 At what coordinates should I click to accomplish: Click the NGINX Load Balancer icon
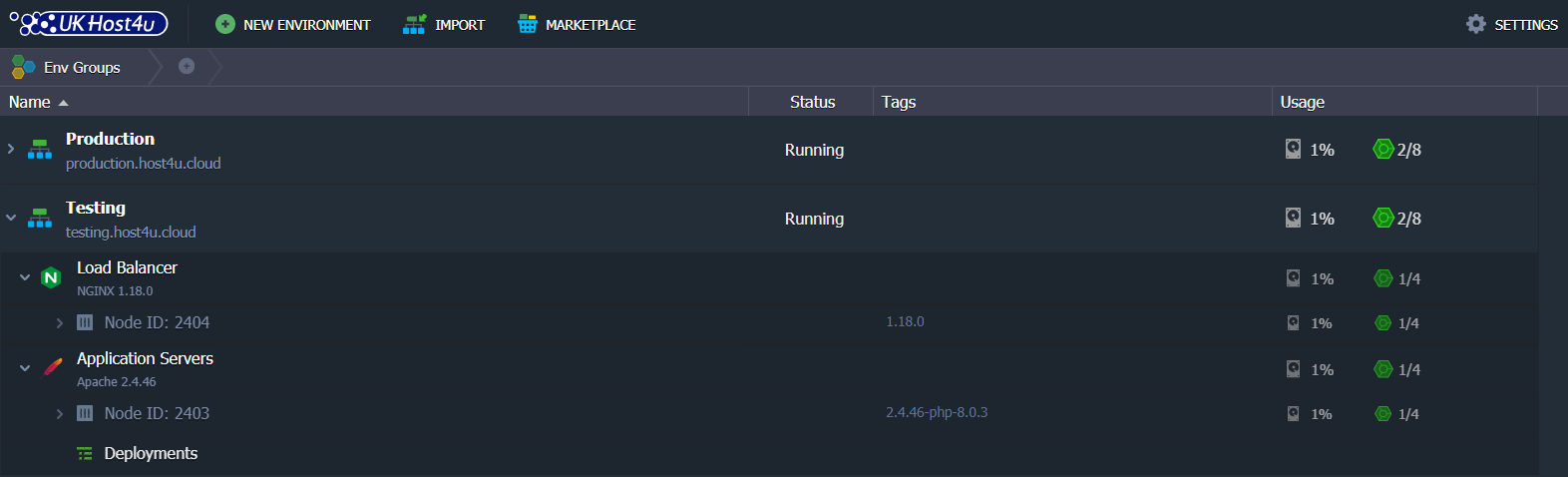pyautogui.click(x=51, y=277)
